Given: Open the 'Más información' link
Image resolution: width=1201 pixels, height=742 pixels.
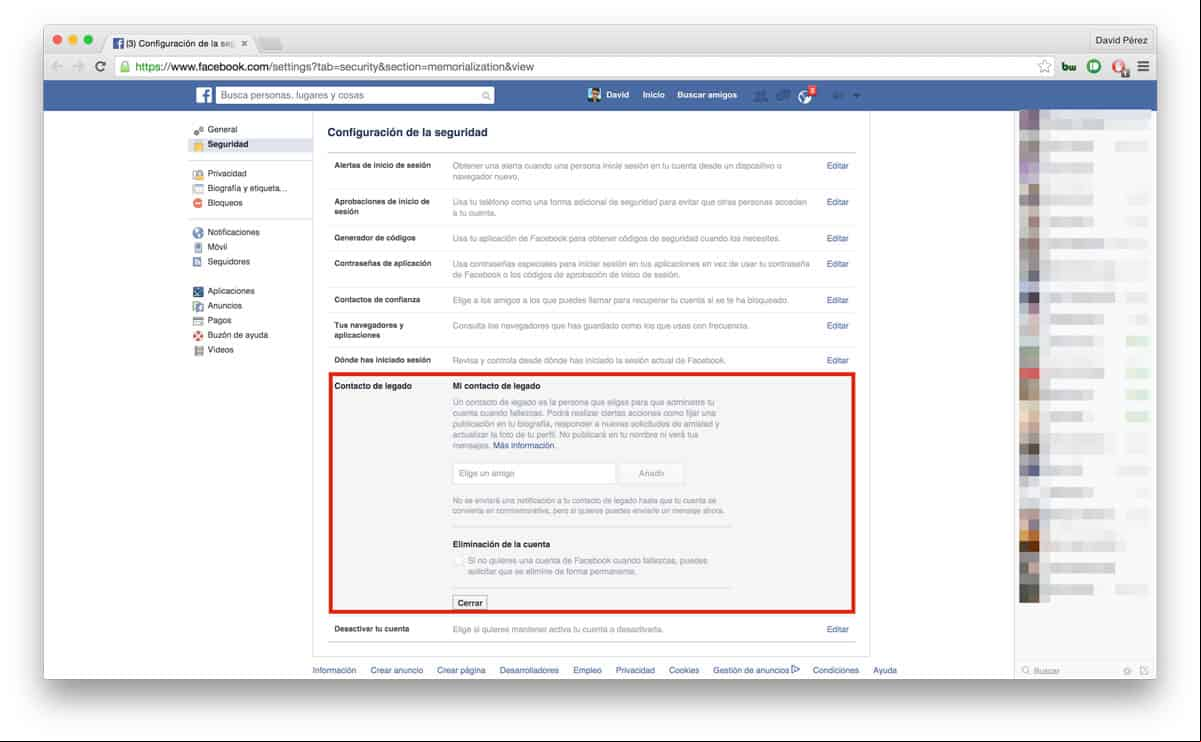Looking at the screenshot, I should (524, 446).
